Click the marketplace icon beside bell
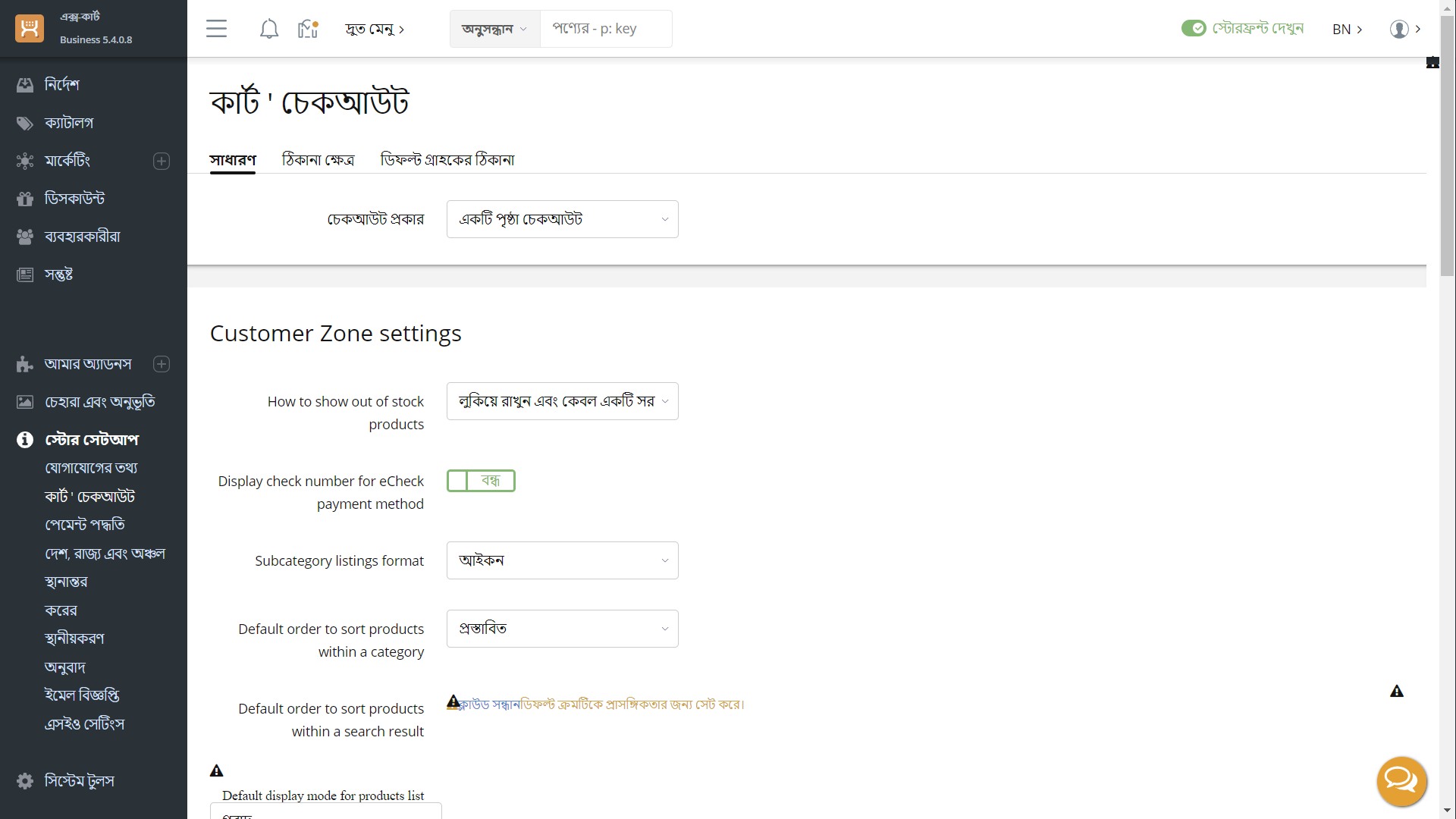 pos(308,29)
